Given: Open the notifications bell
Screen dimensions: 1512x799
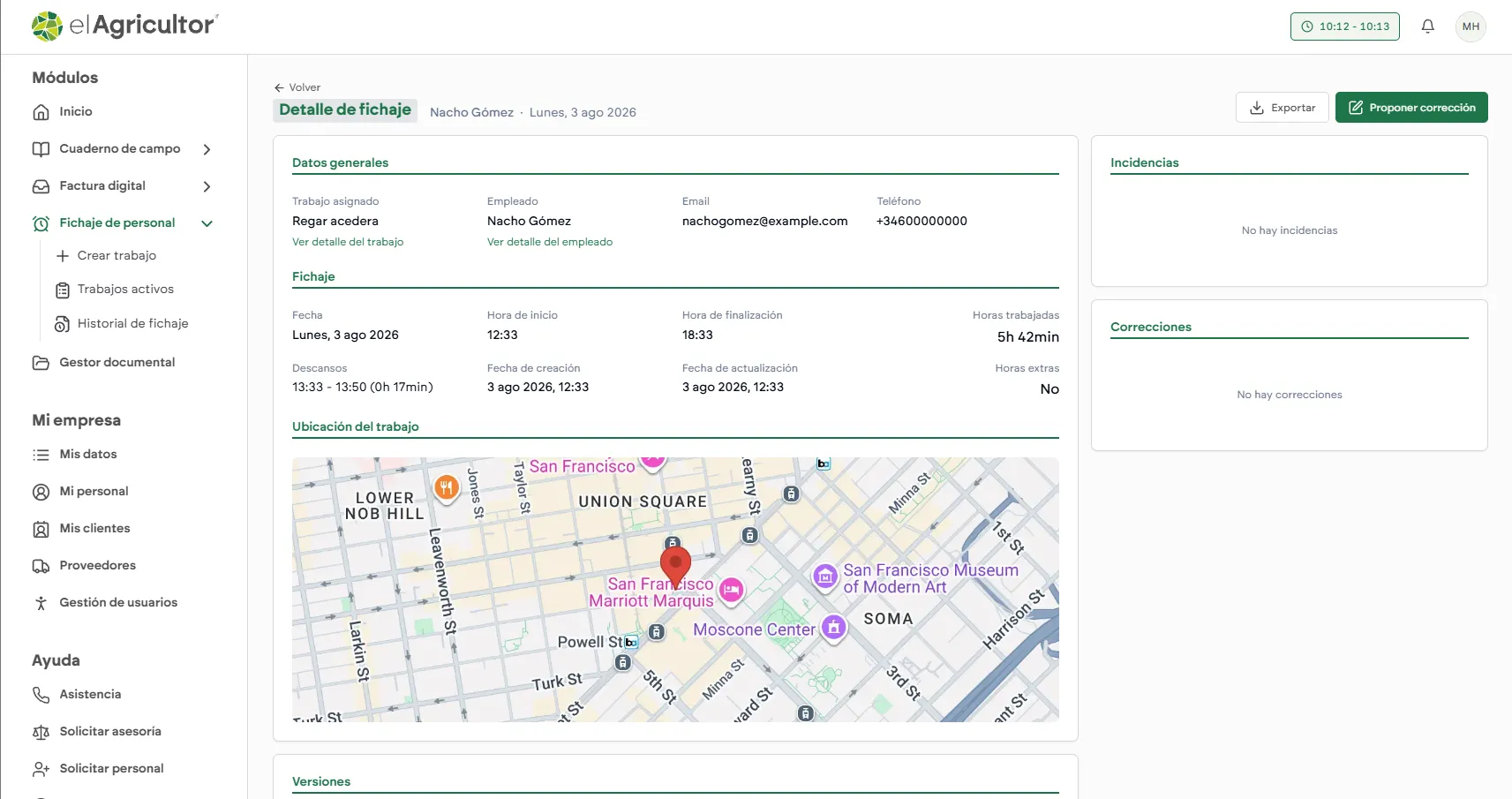Looking at the screenshot, I should point(1427,26).
